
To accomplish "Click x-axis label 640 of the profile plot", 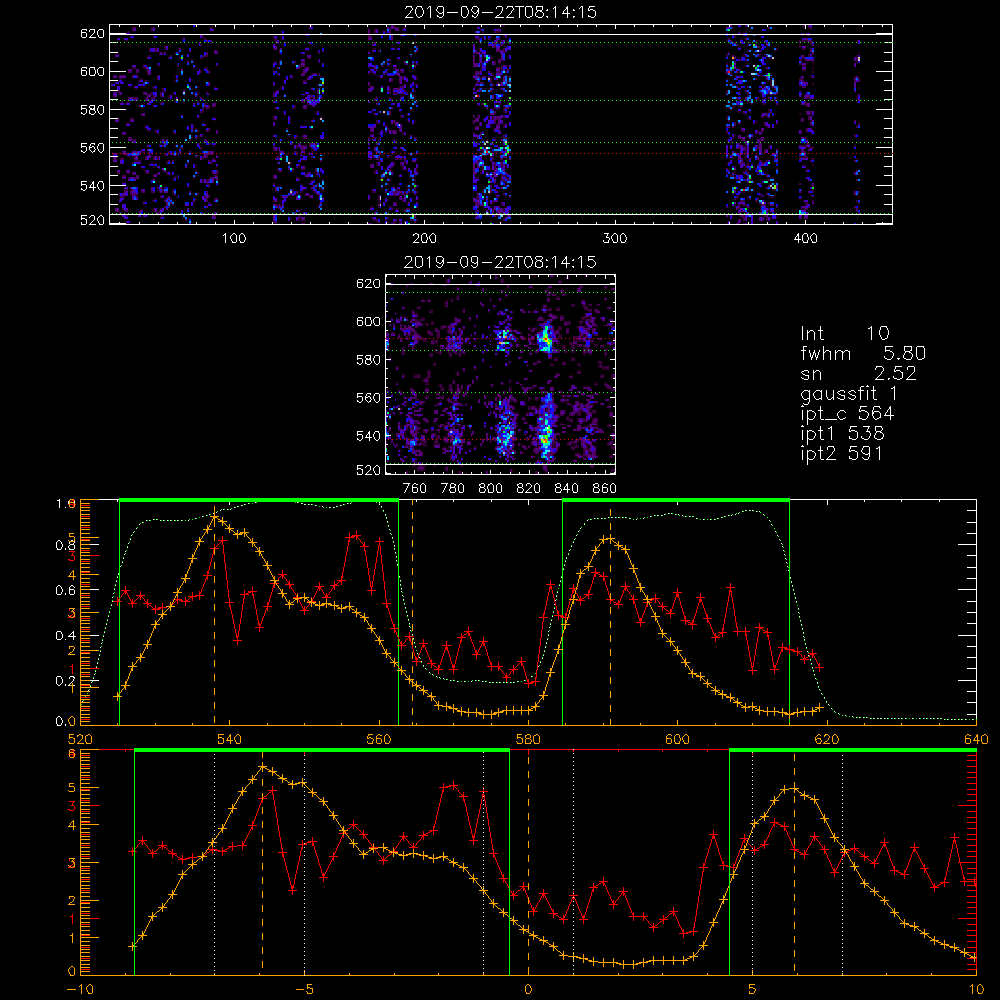I will (976, 740).
